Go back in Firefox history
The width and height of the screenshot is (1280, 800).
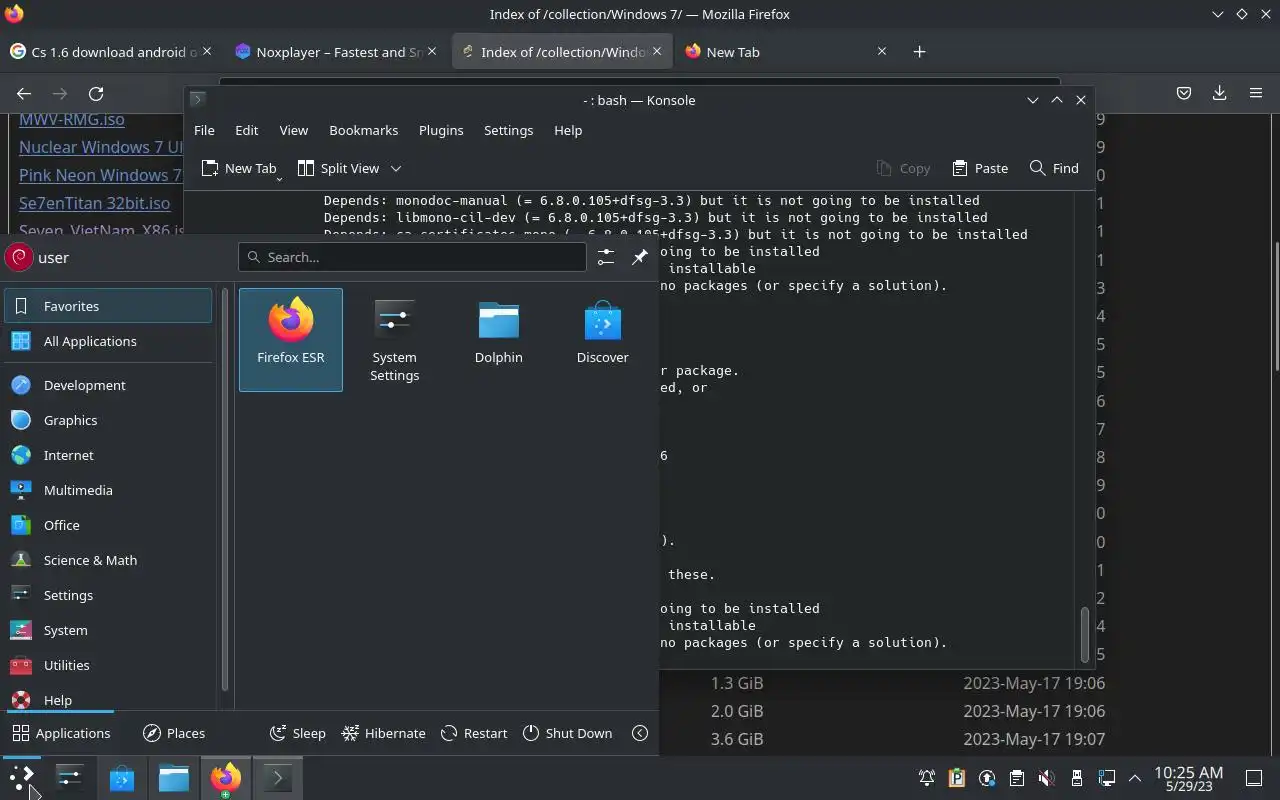coord(24,93)
